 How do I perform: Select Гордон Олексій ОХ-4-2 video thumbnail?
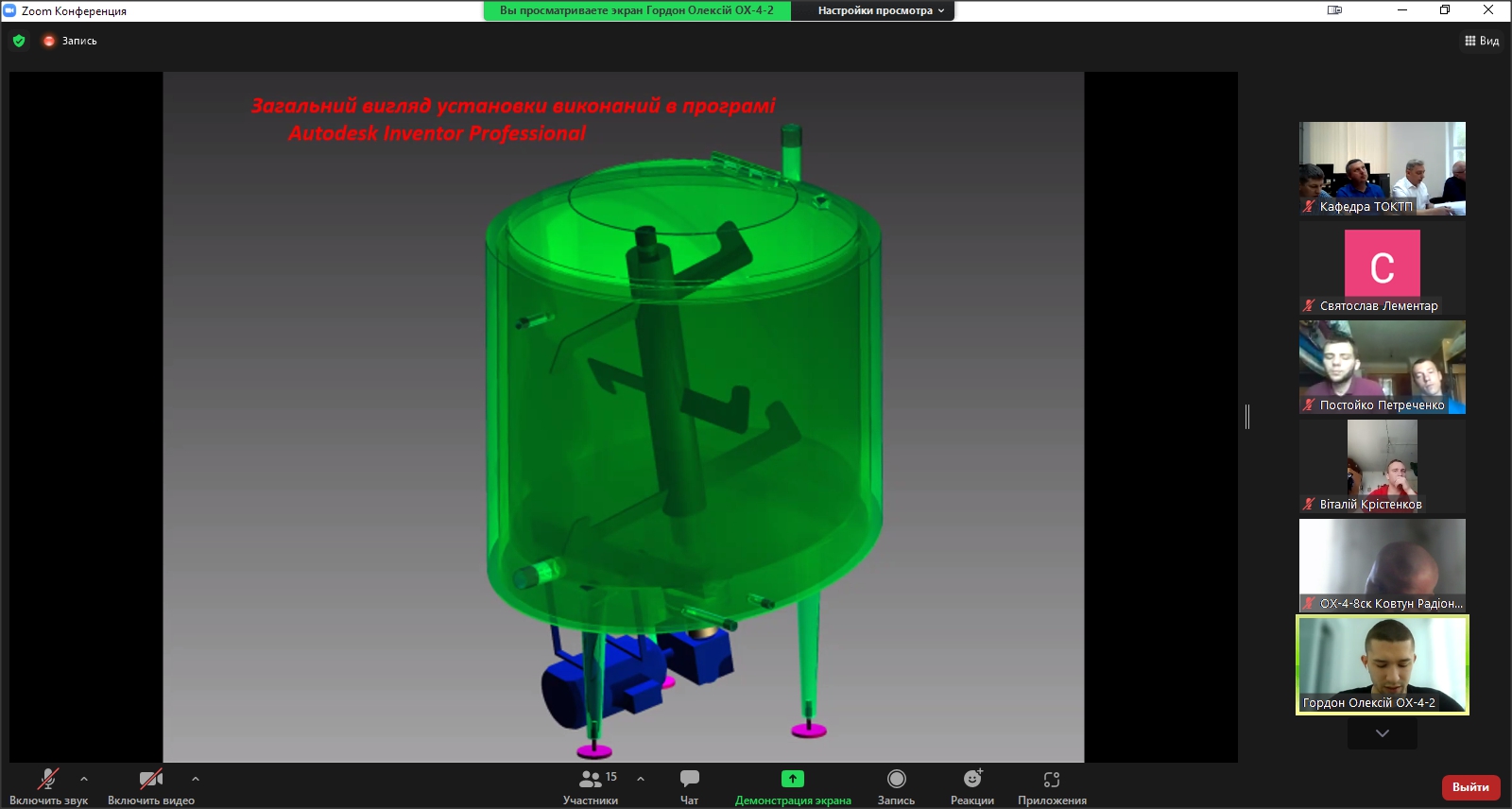coord(1382,664)
